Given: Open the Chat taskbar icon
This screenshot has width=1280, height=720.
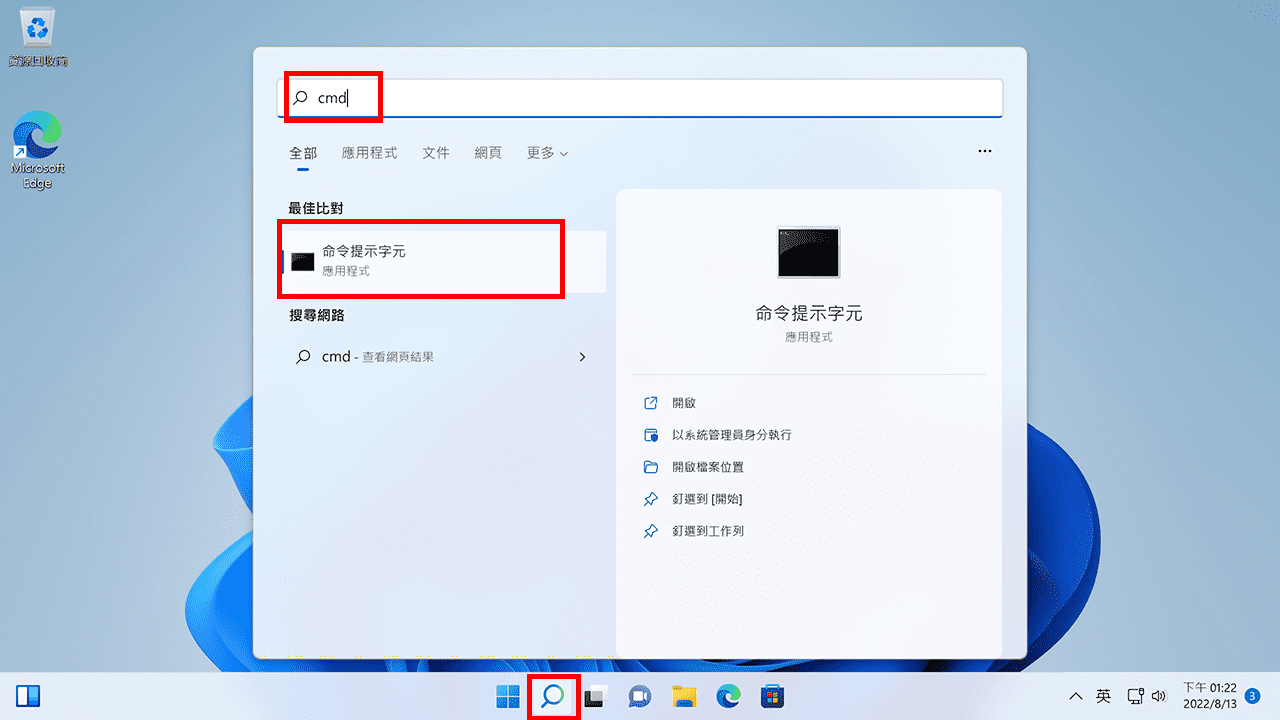Looking at the screenshot, I should pos(640,697).
